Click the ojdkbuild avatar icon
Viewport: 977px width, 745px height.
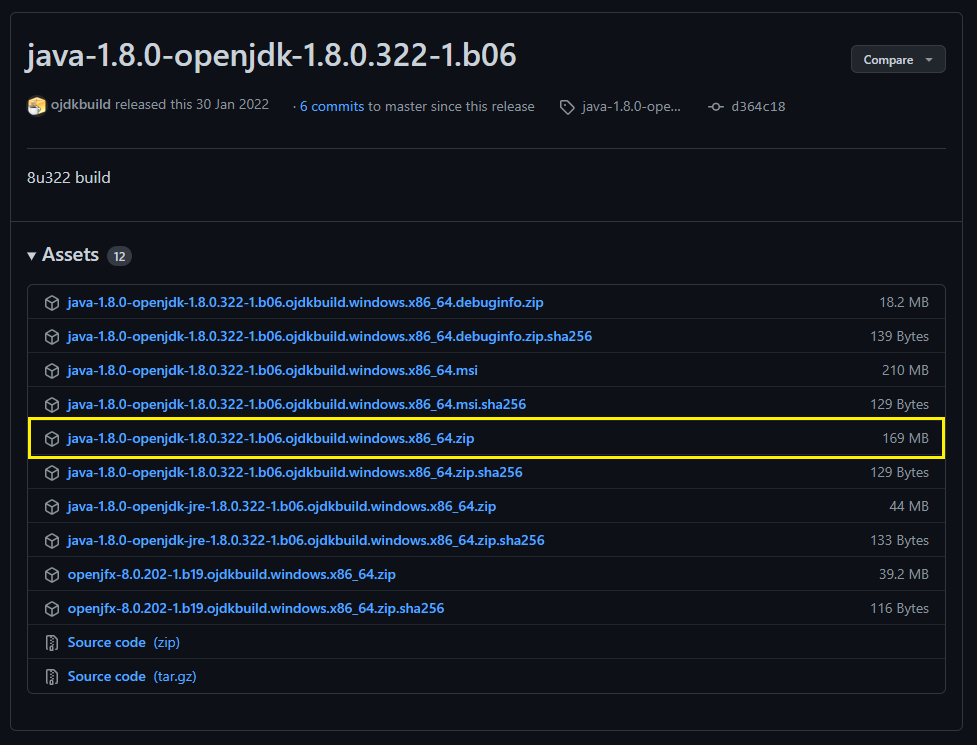pyautogui.click(x=37, y=106)
